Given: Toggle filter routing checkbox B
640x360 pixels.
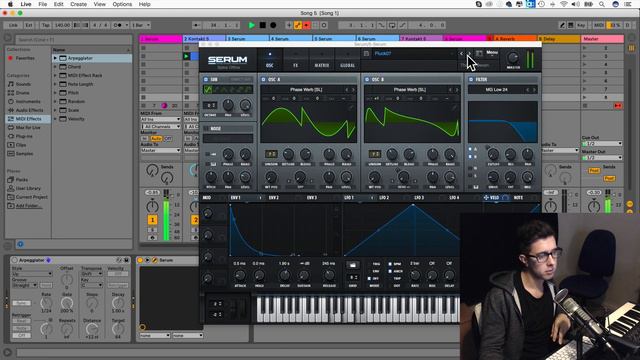Looking at the screenshot, I should [470, 156].
